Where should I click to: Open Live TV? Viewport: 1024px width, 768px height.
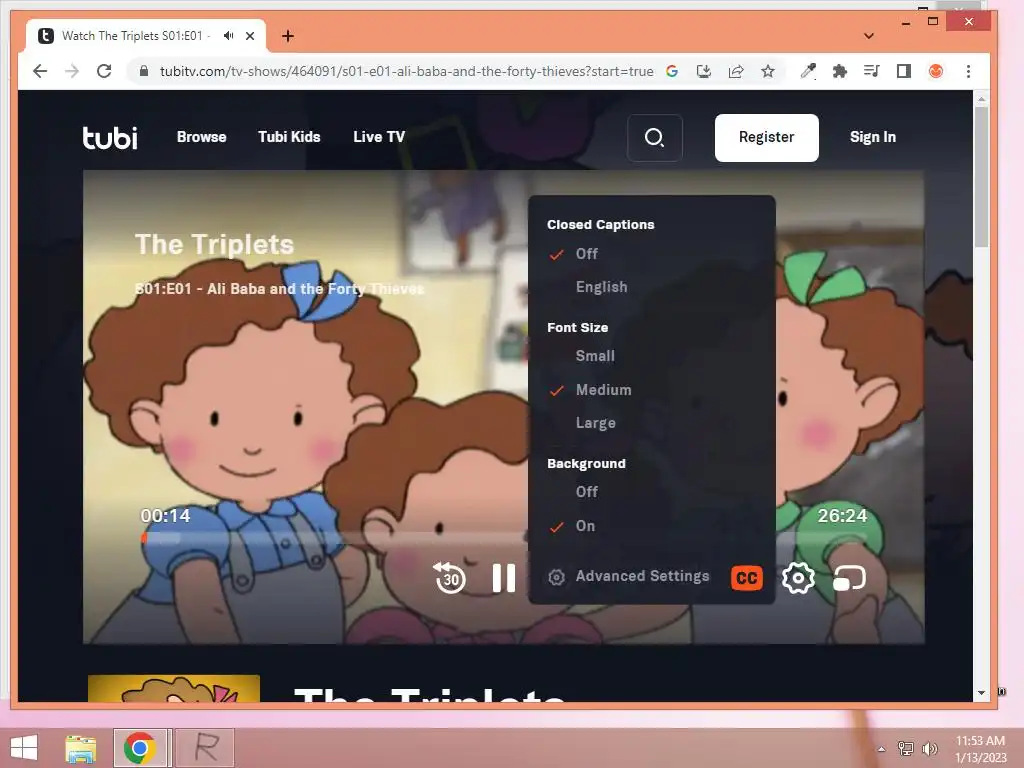(379, 137)
